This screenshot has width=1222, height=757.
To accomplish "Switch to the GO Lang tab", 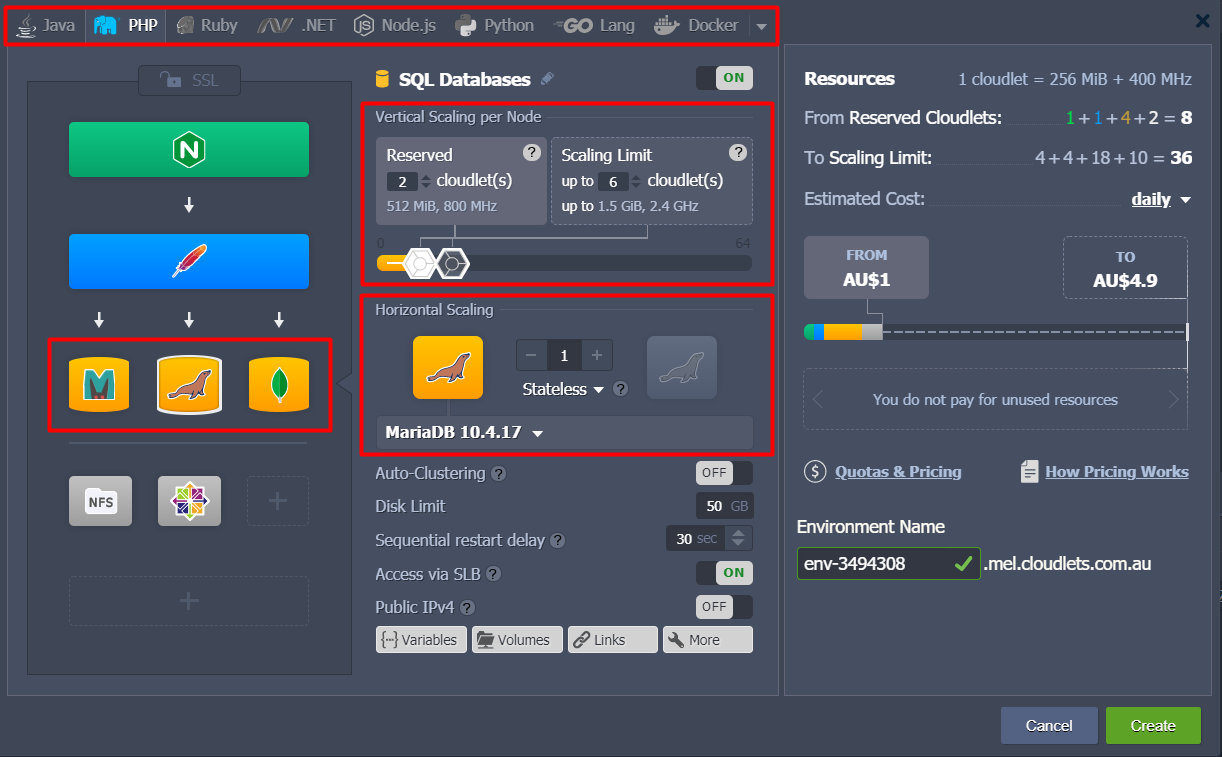I will (594, 26).
